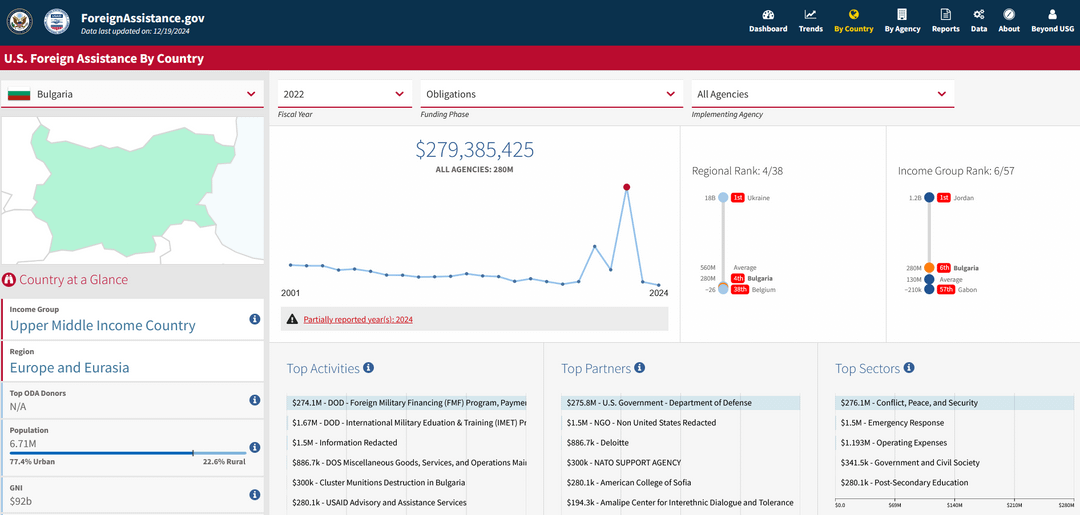Open the Beyond USG person icon
This screenshot has height=515, width=1080.
(1052, 14)
